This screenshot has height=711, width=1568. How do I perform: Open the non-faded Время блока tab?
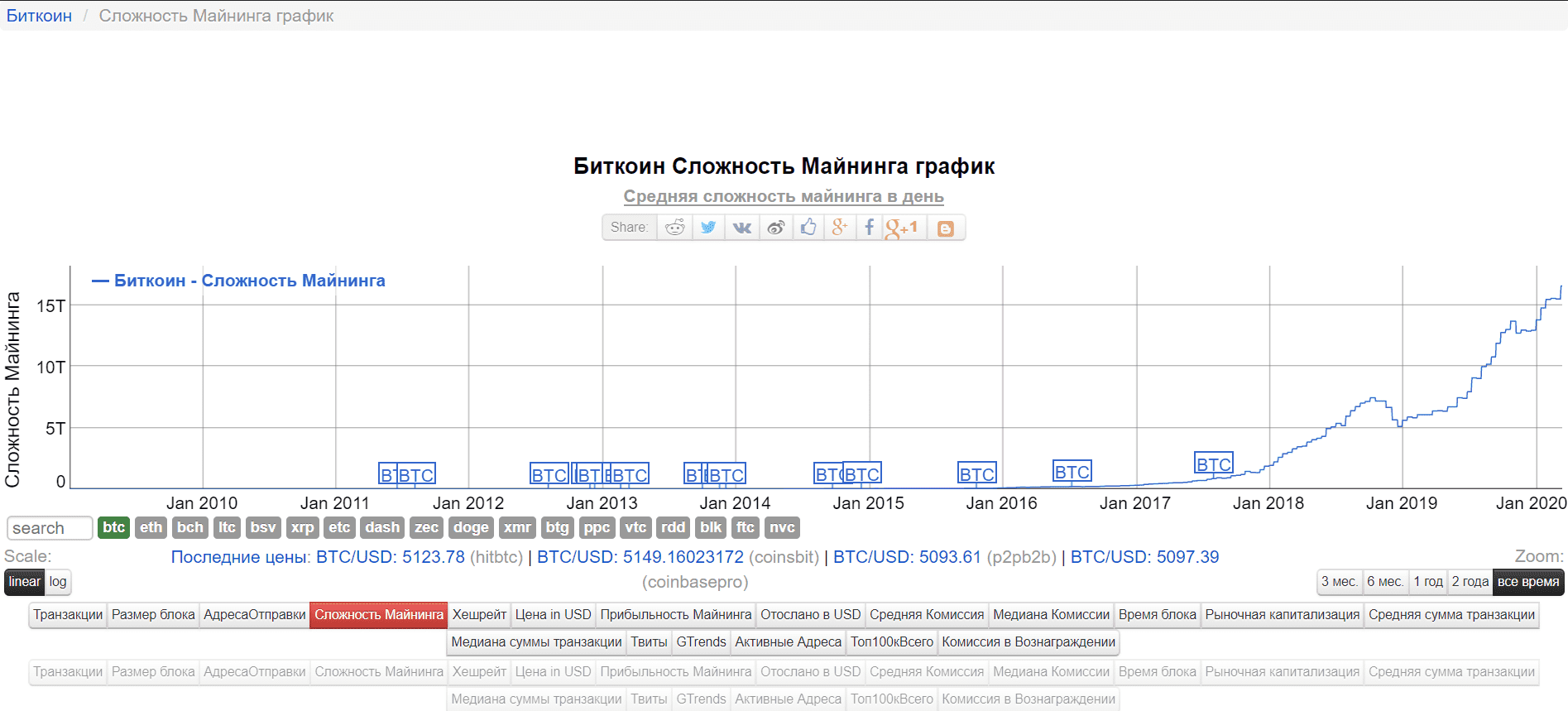[x=1158, y=615]
